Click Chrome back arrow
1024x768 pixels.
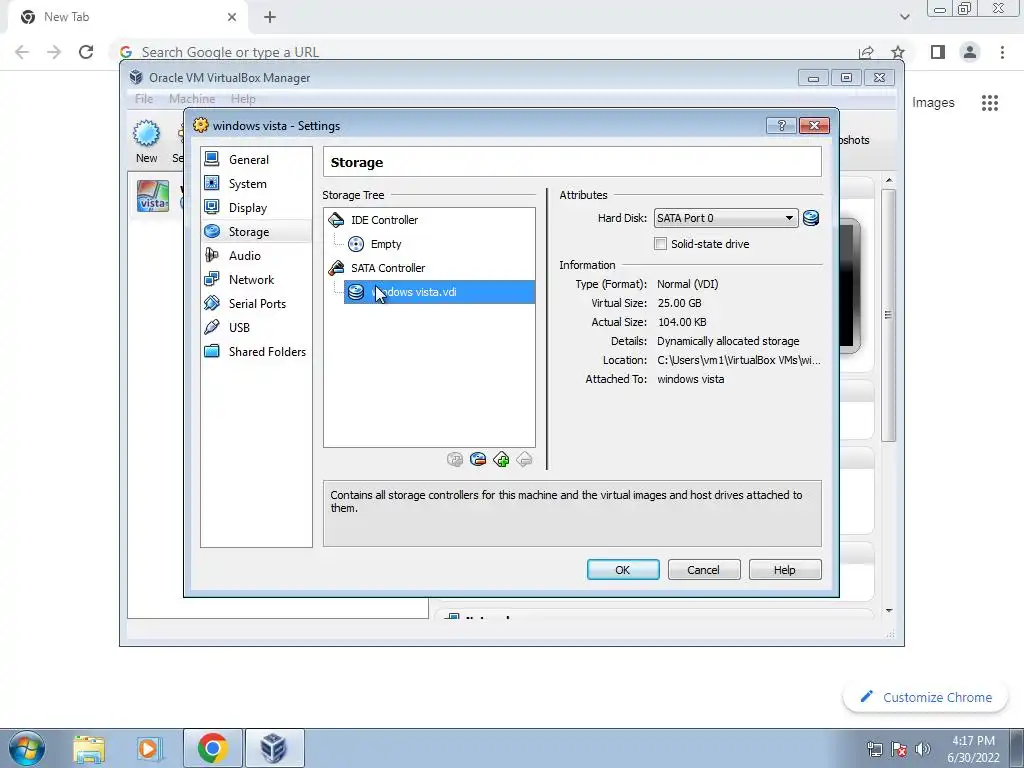[22, 52]
